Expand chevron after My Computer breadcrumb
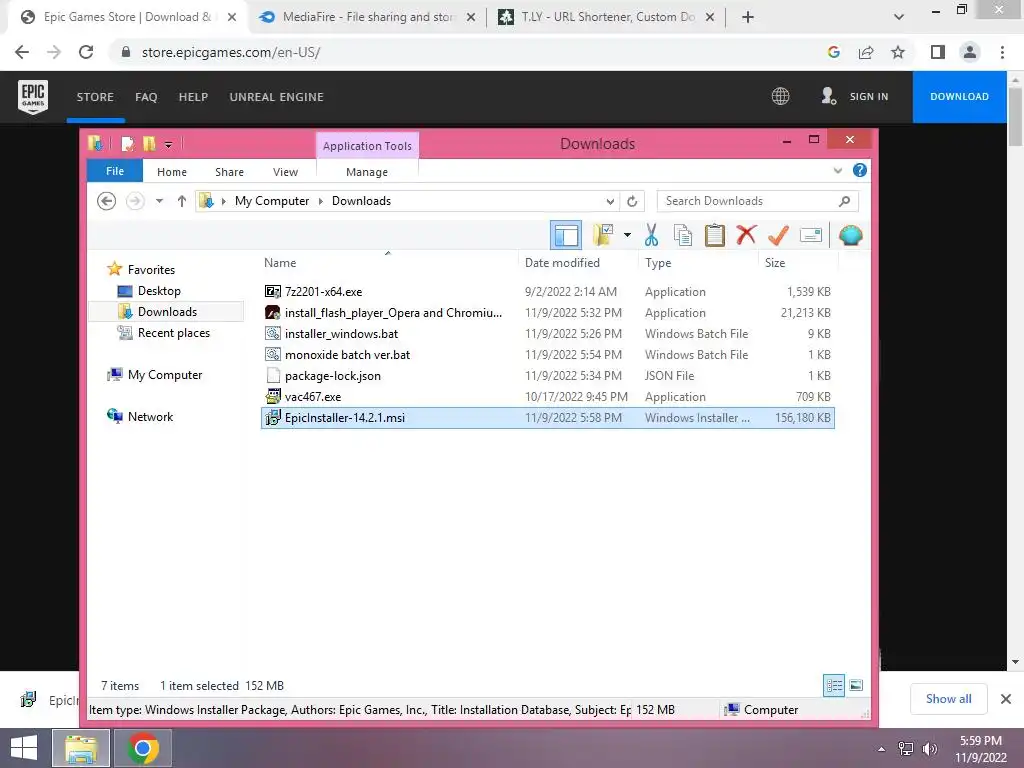Viewport: 1024px width, 768px height. click(321, 201)
